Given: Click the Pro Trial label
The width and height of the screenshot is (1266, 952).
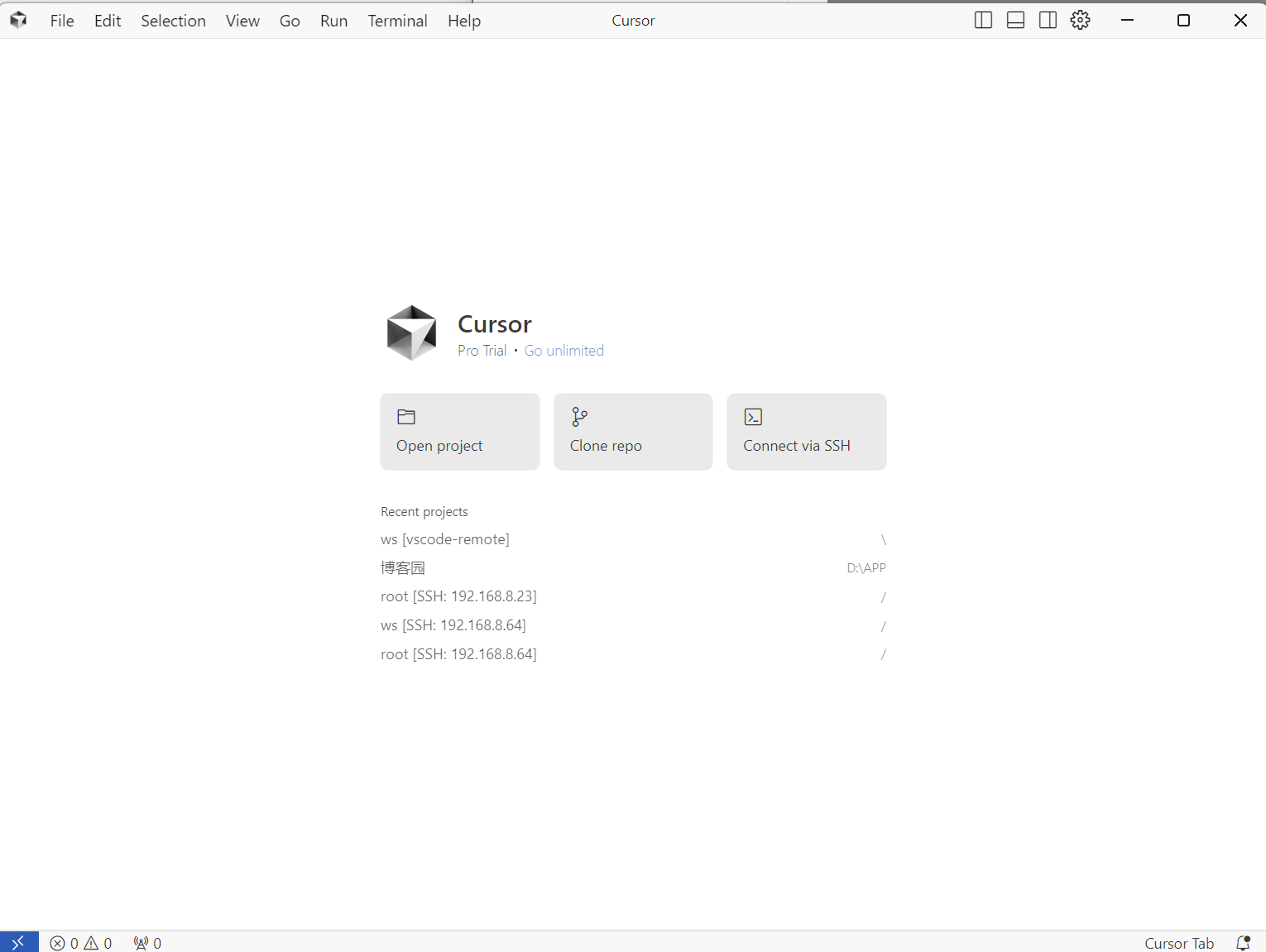Looking at the screenshot, I should (x=482, y=351).
